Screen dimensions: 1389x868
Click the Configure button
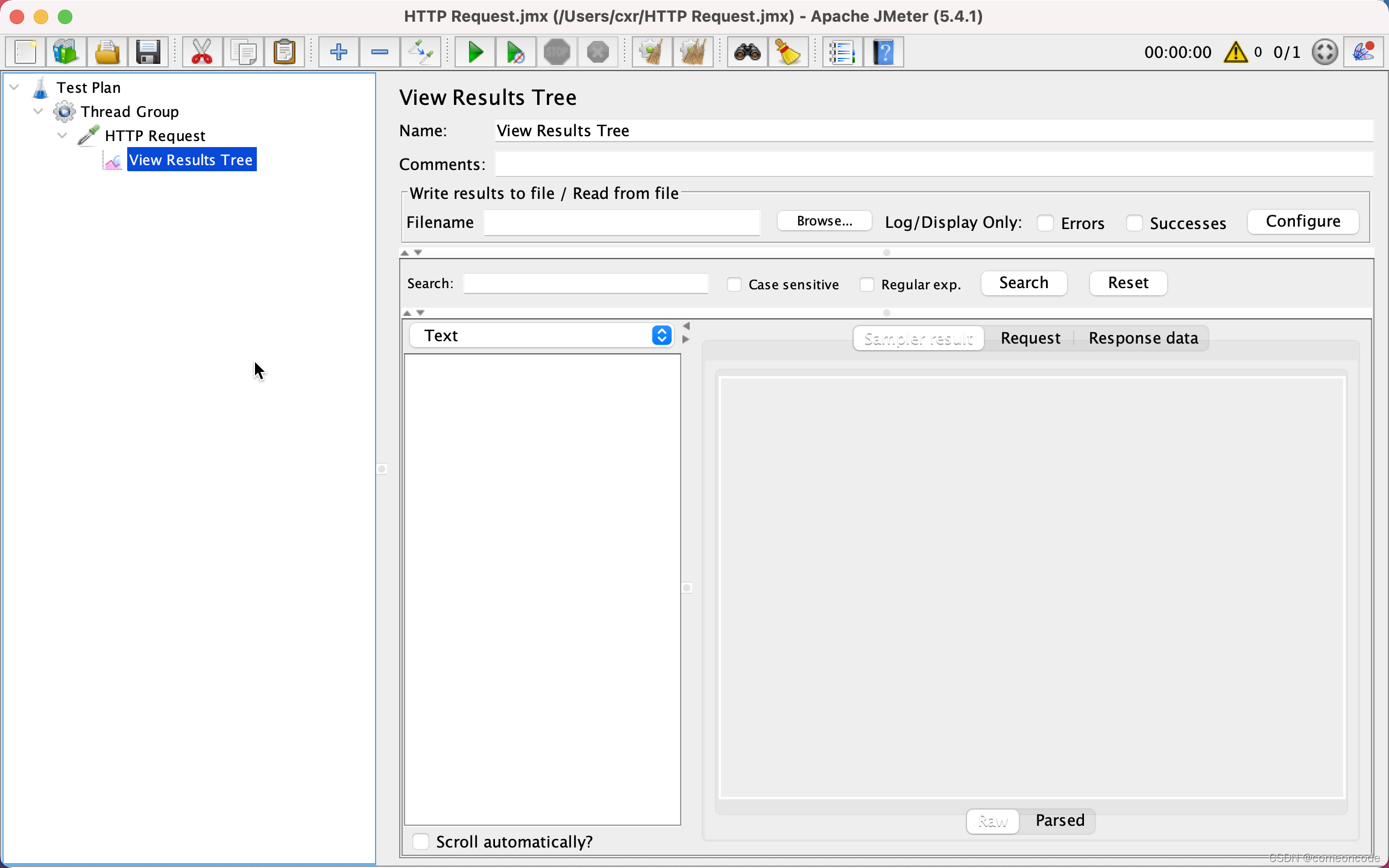(1303, 221)
